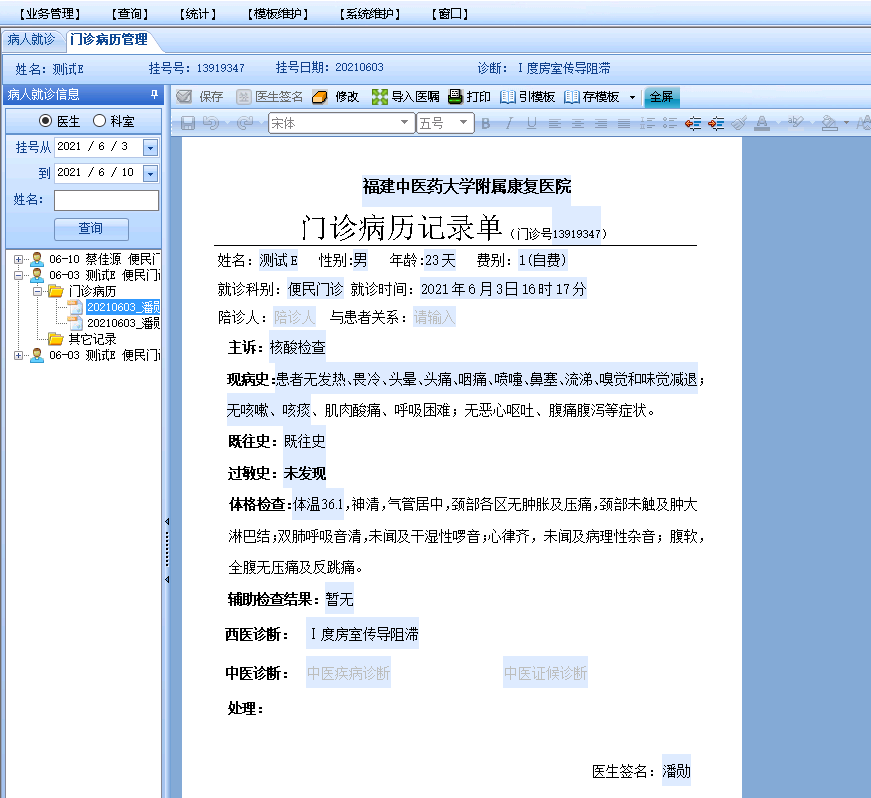Toggle underline formatting
The width and height of the screenshot is (871, 798).
[x=532, y=123]
